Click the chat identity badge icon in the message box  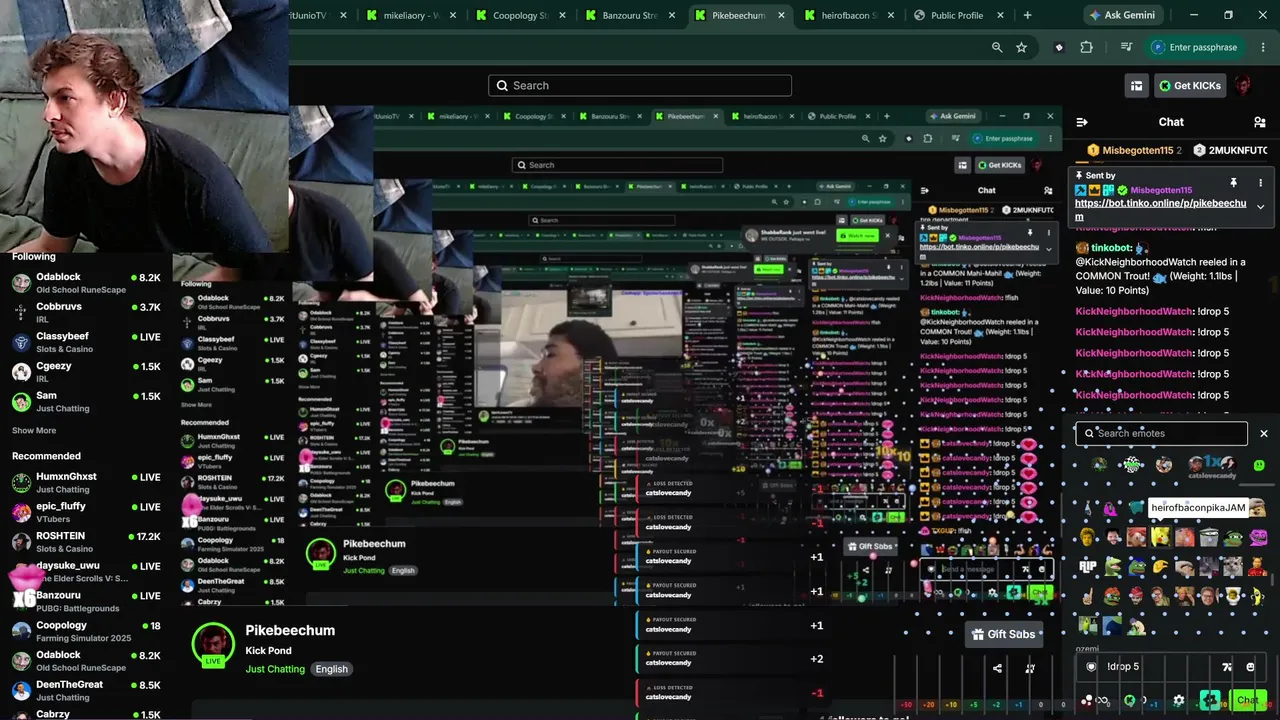coord(1091,667)
